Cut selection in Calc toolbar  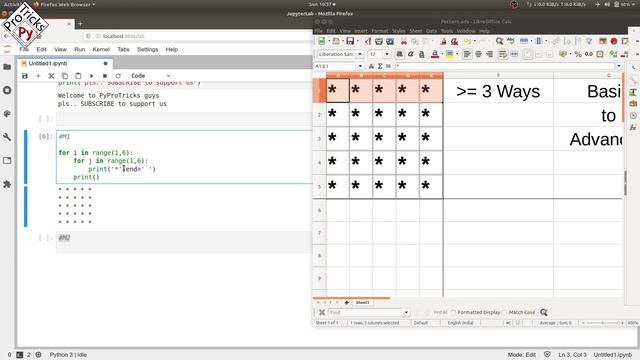(404, 41)
